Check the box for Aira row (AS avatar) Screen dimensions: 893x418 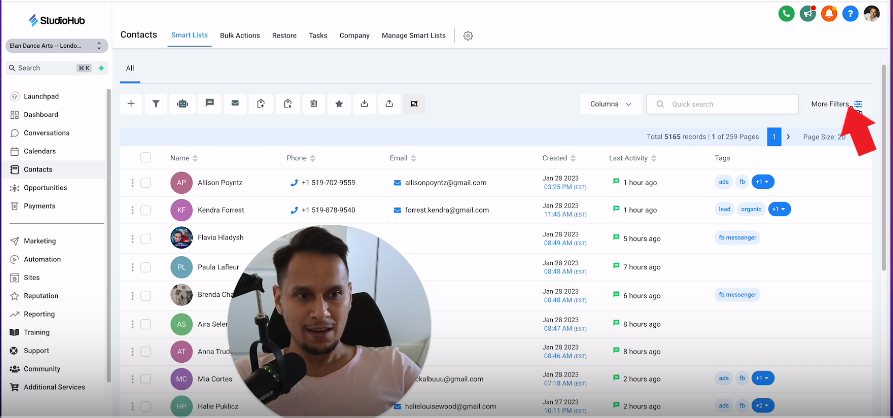tap(145, 324)
